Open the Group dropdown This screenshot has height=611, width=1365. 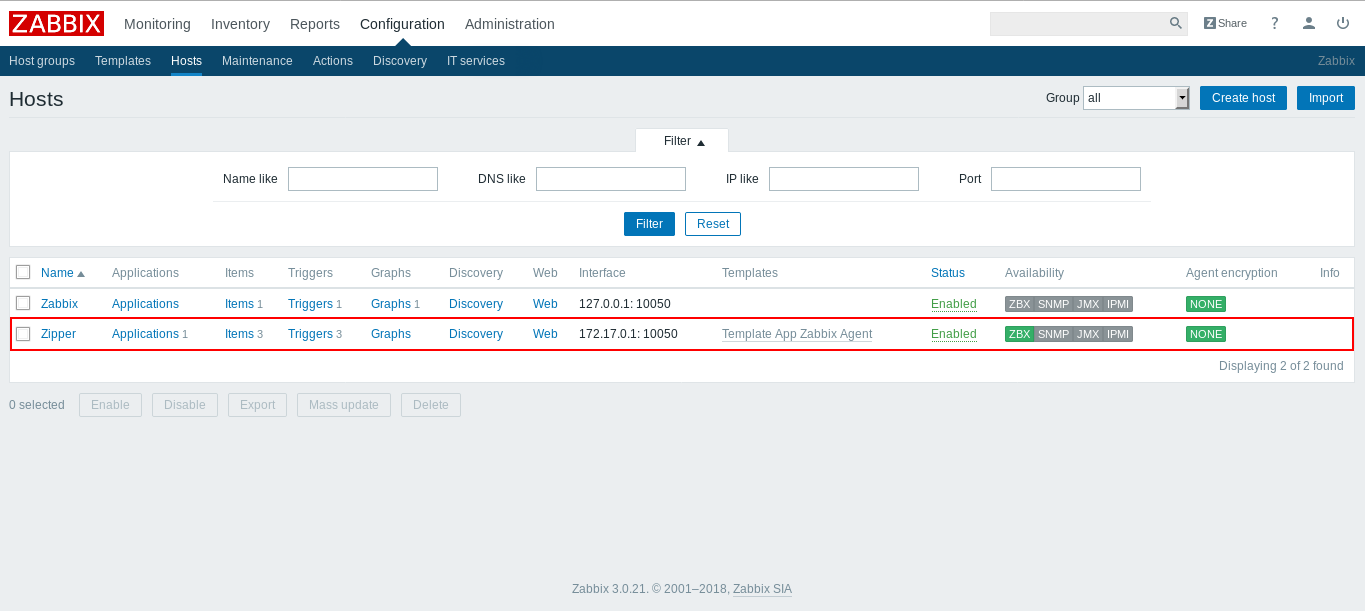(x=1136, y=98)
